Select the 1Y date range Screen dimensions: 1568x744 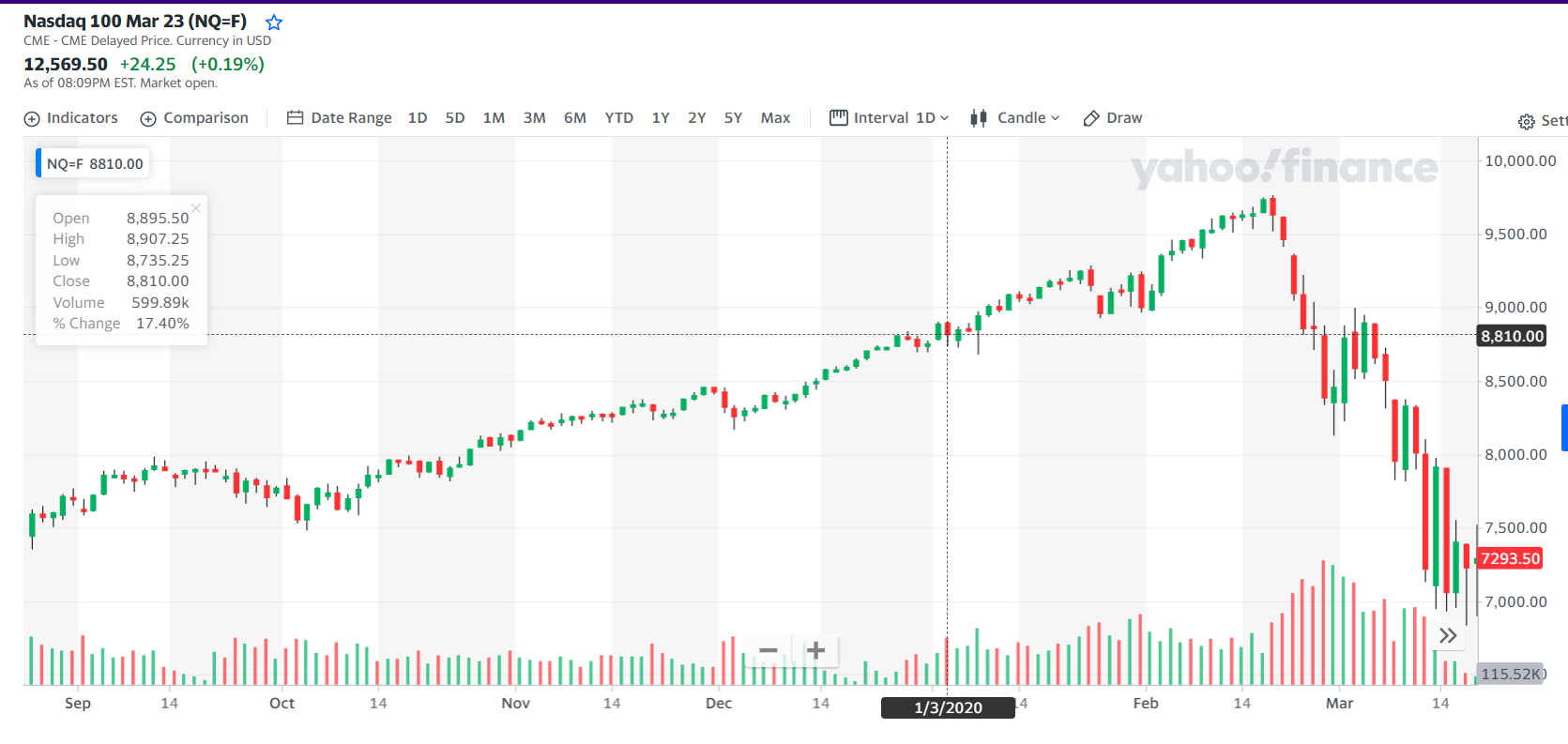[661, 118]
